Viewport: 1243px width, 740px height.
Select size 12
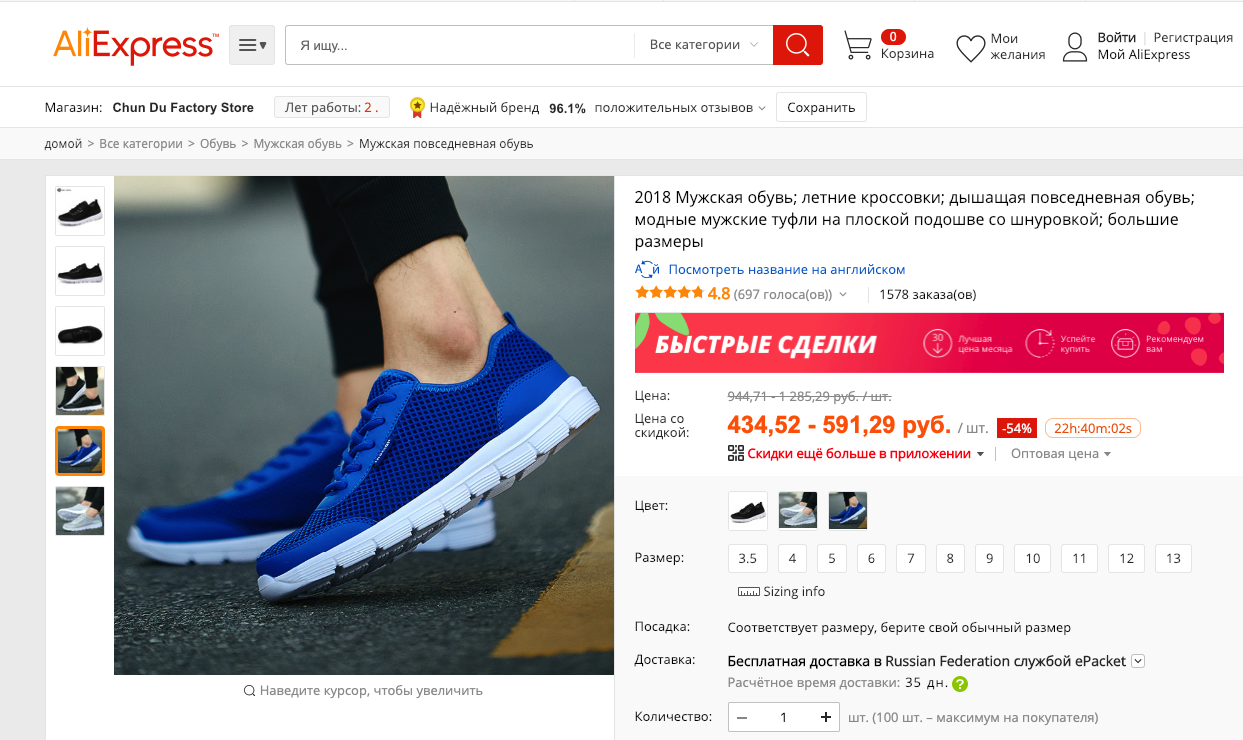pyautogui.click(x=1126, y=558)
